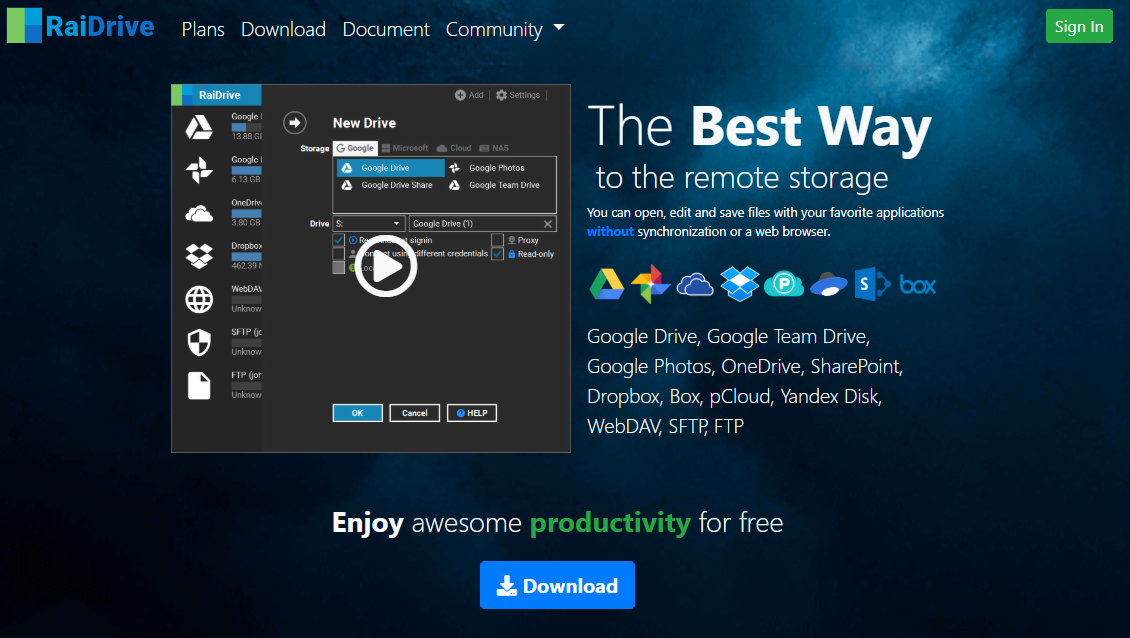Click the Dropbox 462.39 usage bar

coord(246,257)
